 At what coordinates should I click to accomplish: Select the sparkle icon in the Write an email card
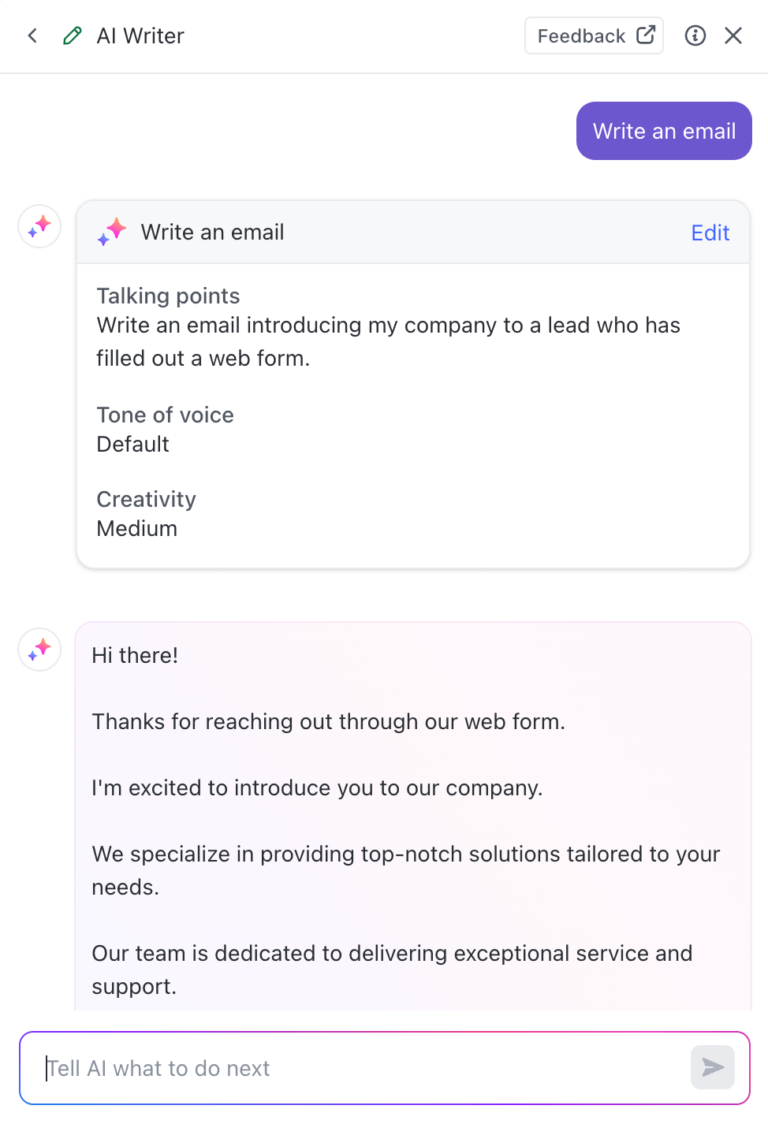112,231
